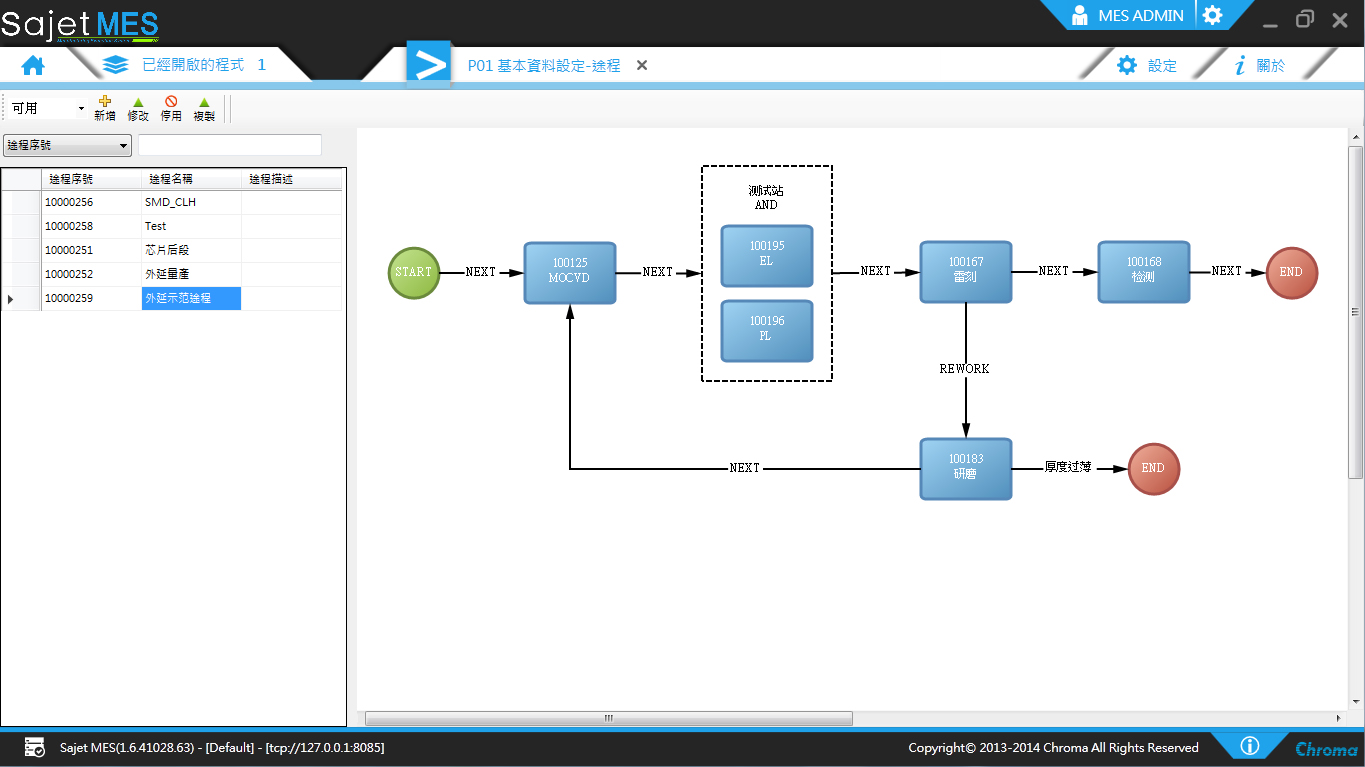Select the 100168 process node
Viewport: 1365px width, 767px height.
click(1144, 272)
